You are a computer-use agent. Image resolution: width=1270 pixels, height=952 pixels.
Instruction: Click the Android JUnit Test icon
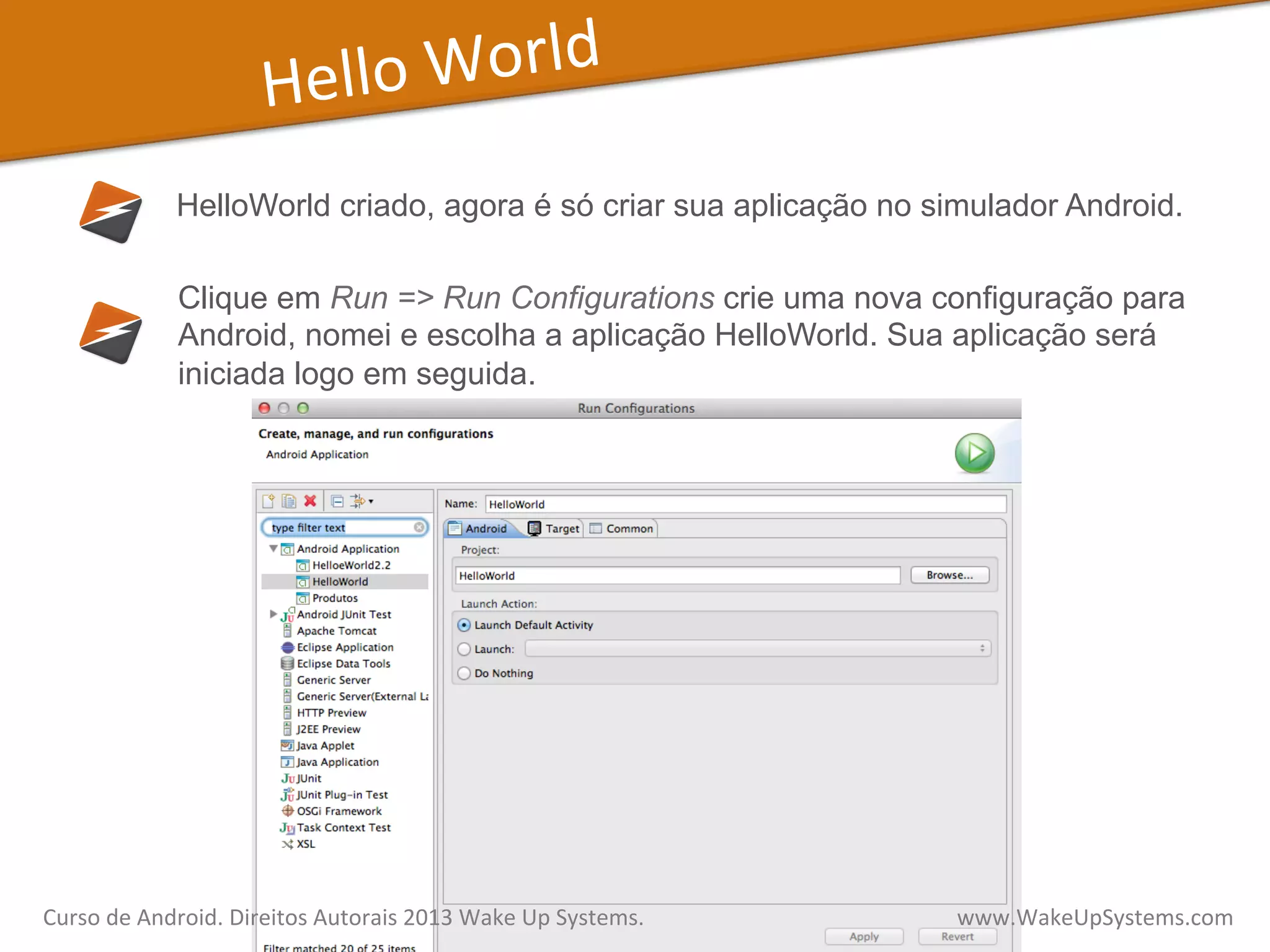coord(287,615)
